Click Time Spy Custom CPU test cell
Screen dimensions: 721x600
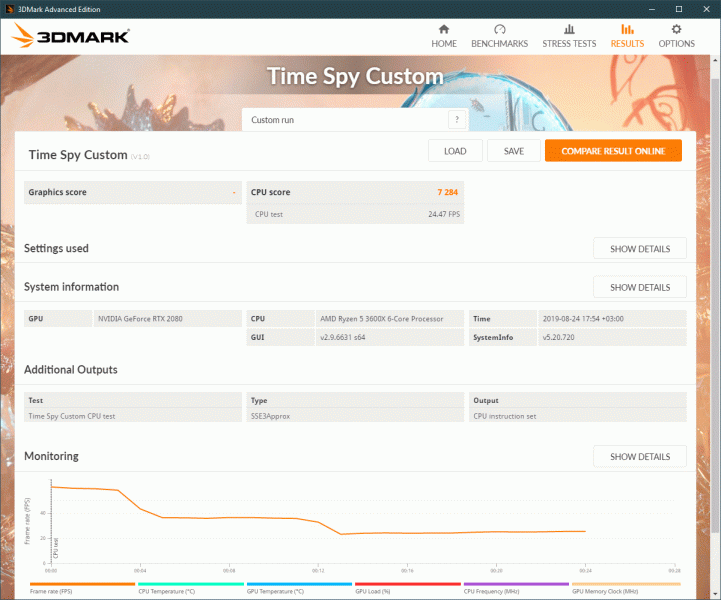click(132, 416)
